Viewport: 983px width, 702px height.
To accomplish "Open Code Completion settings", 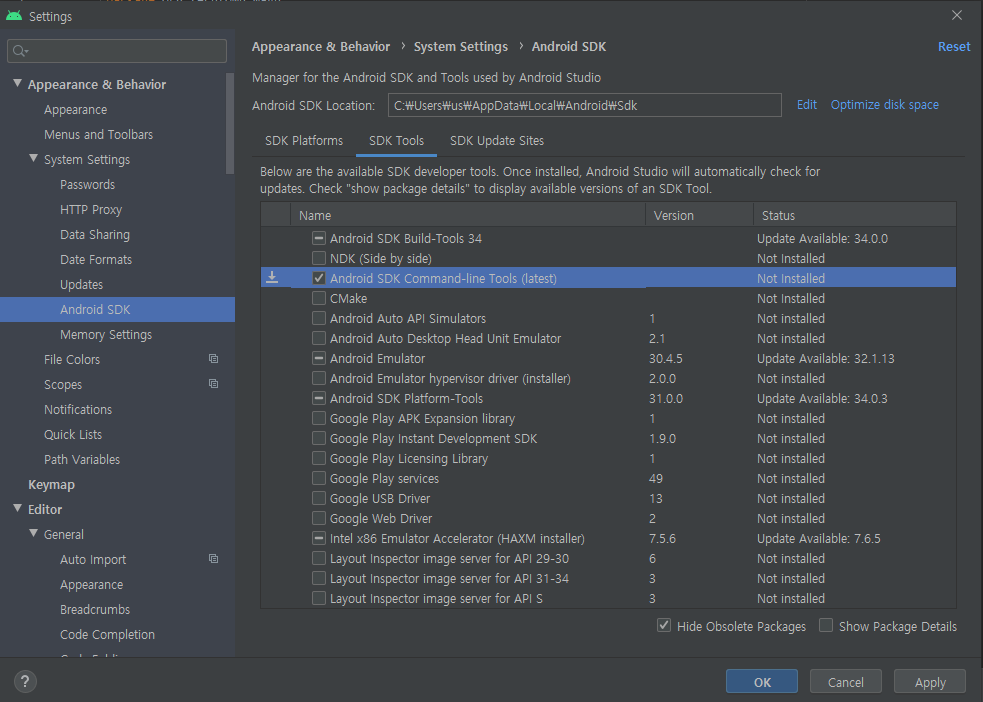I will pyautogui.click(x=107, y=634).
